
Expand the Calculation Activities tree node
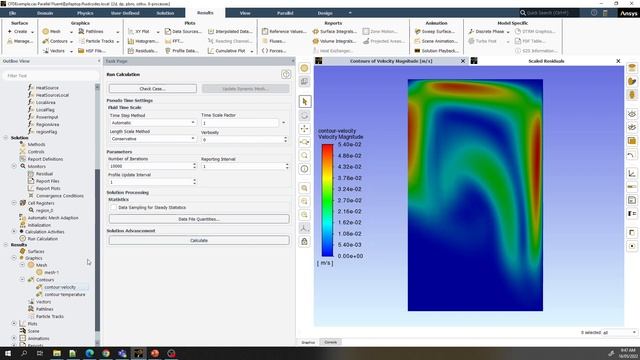pos(14,231)
